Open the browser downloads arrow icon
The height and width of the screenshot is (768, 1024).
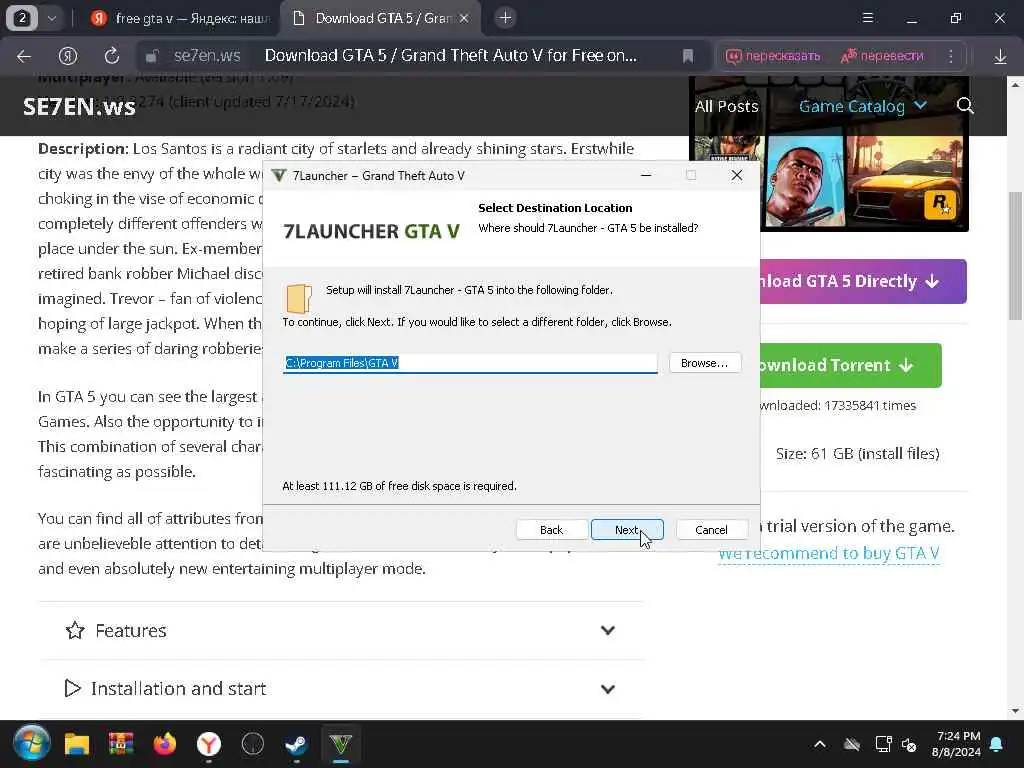[x=1000, y=56]
